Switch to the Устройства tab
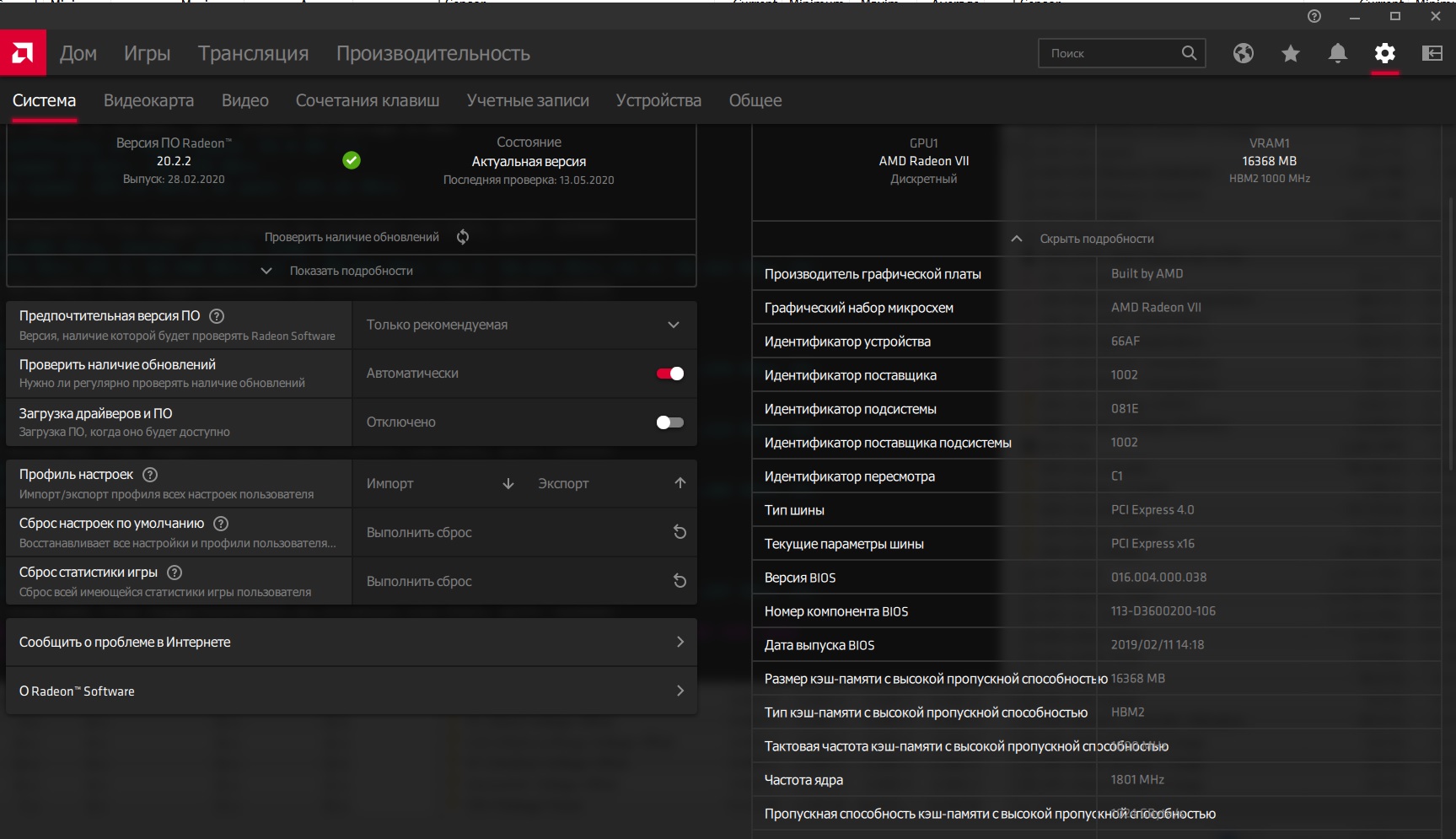 (658, 100)
